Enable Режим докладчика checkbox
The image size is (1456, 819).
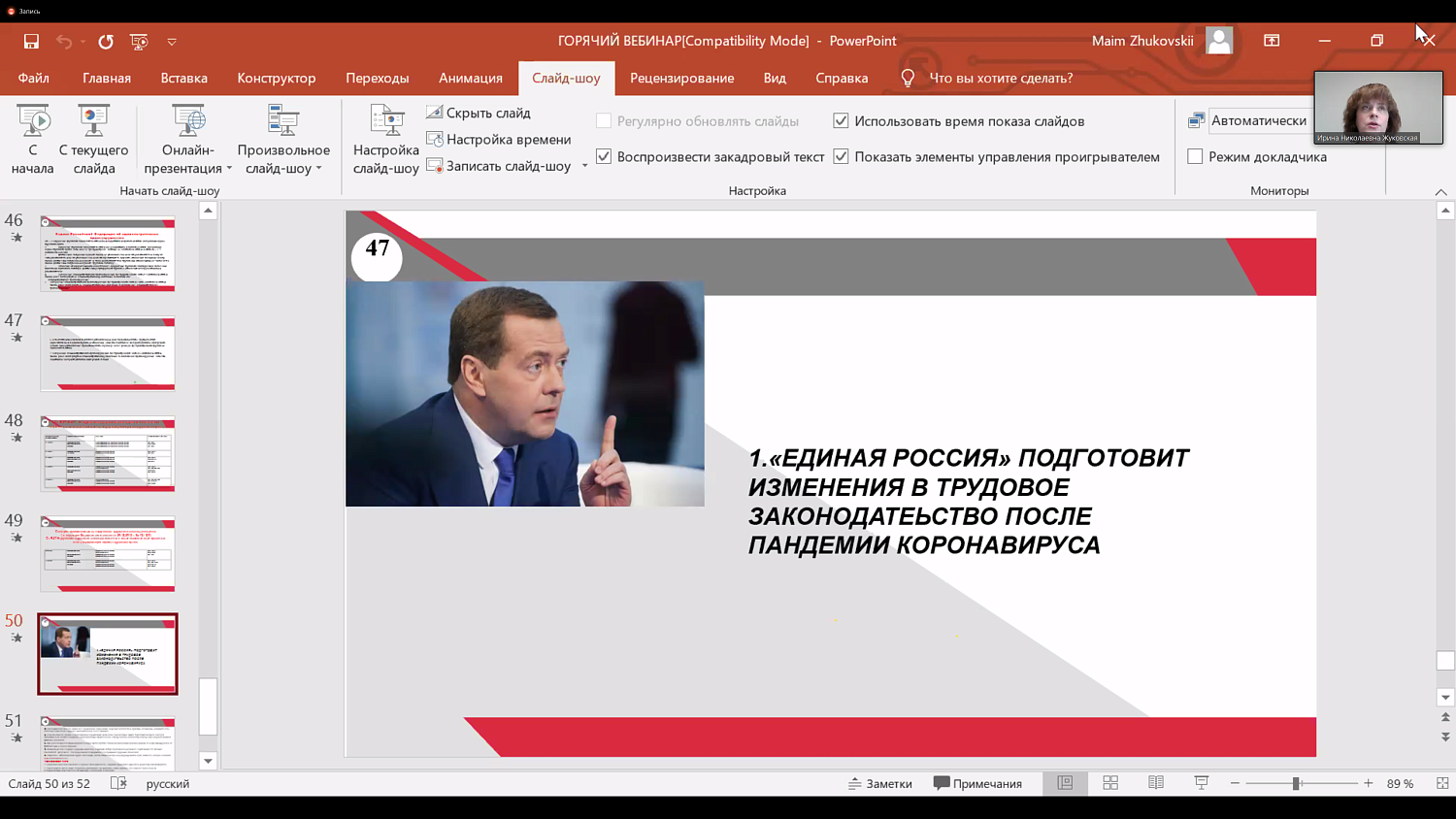pyautogui.click(x=1195, y=156)
